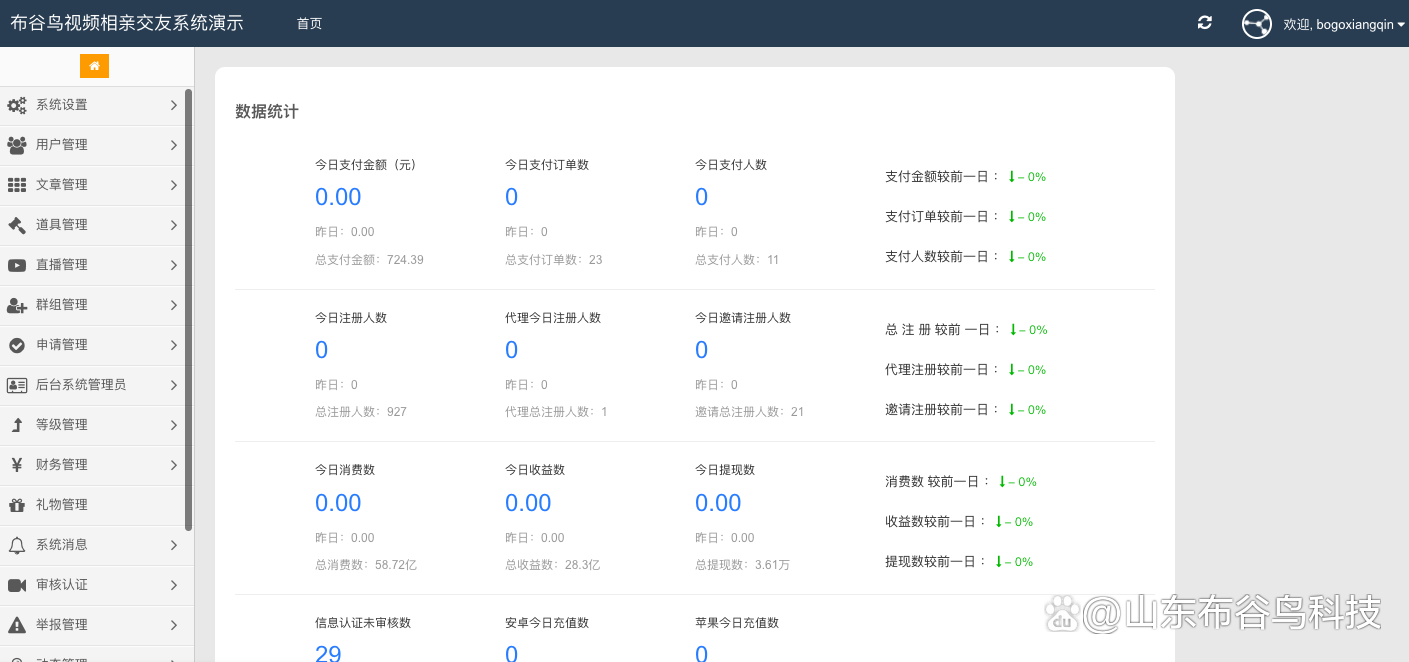1409x662 pixels.
Task: Click the ID card icon beside 后台系统管理员
Action: 17,385
